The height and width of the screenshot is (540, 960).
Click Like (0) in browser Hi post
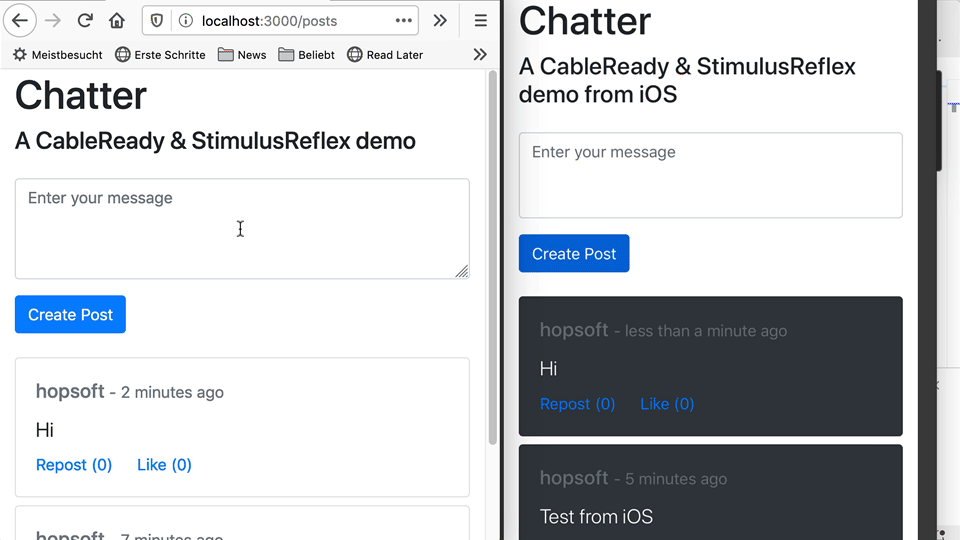point(164,465)
